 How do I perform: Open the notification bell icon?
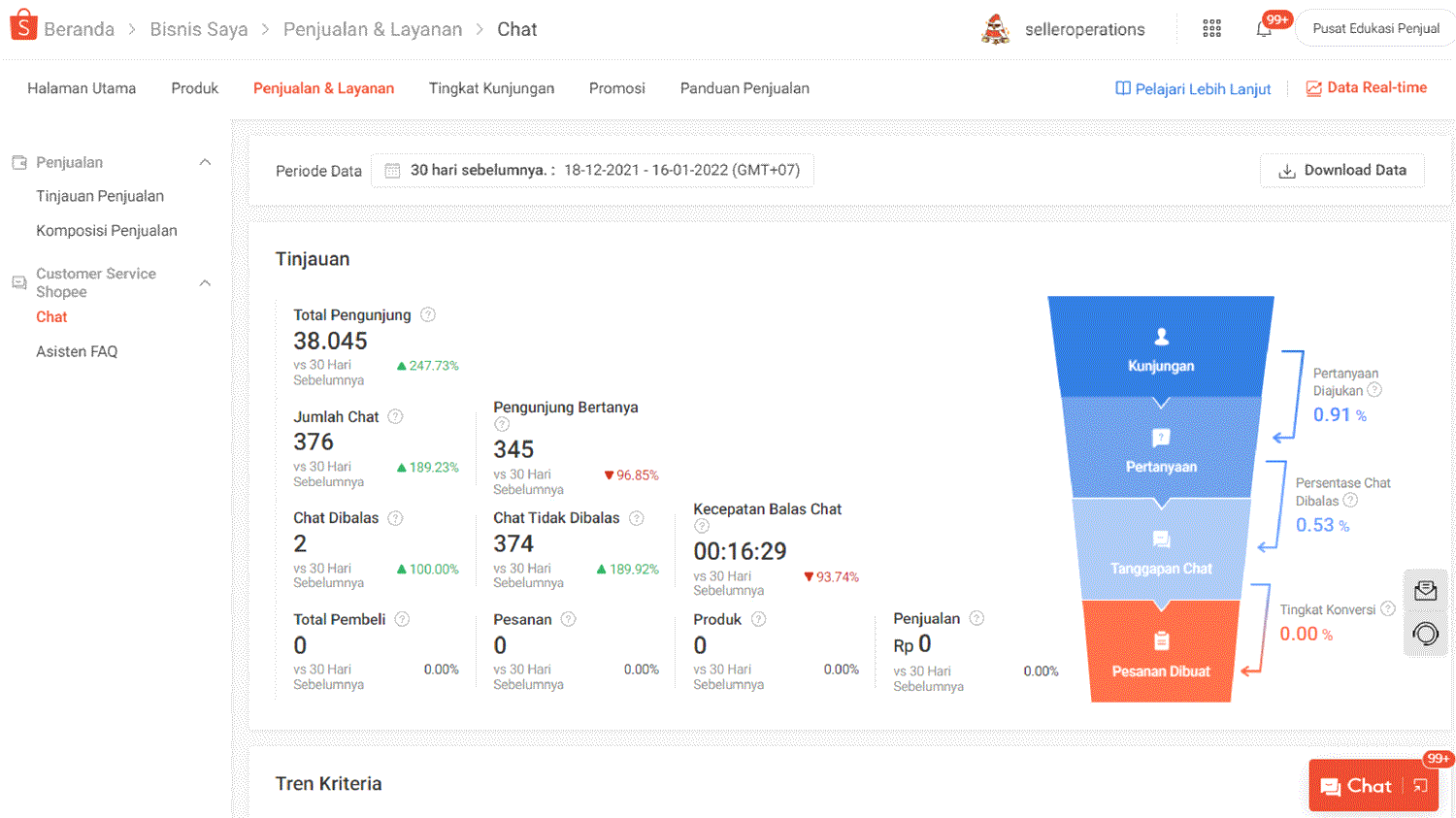pos(1264,29)
